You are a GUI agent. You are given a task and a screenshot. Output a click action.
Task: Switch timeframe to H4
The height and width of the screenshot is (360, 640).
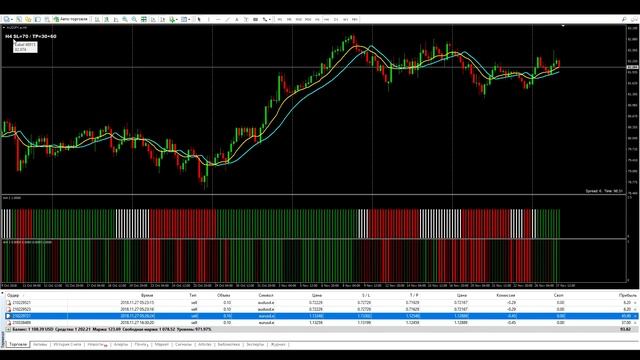pyautogui.click(x=327, y=19)
